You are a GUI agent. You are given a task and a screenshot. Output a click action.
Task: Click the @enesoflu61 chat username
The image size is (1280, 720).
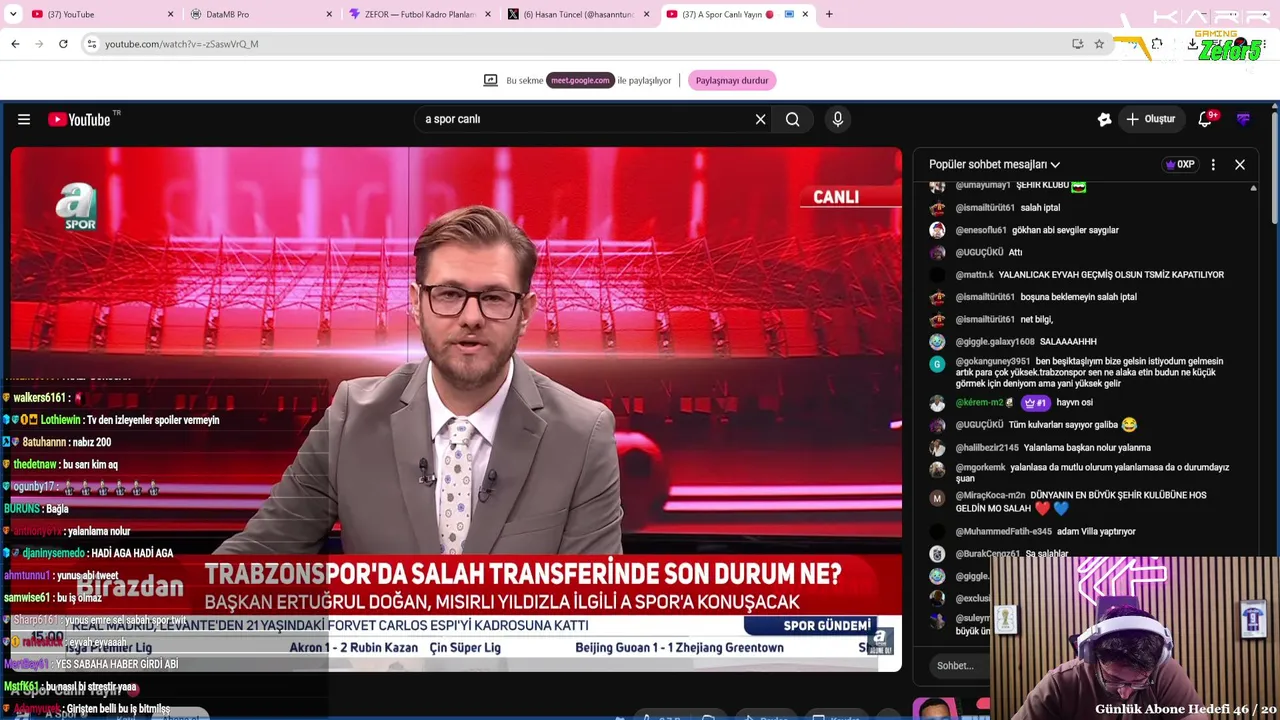[981, 230]
